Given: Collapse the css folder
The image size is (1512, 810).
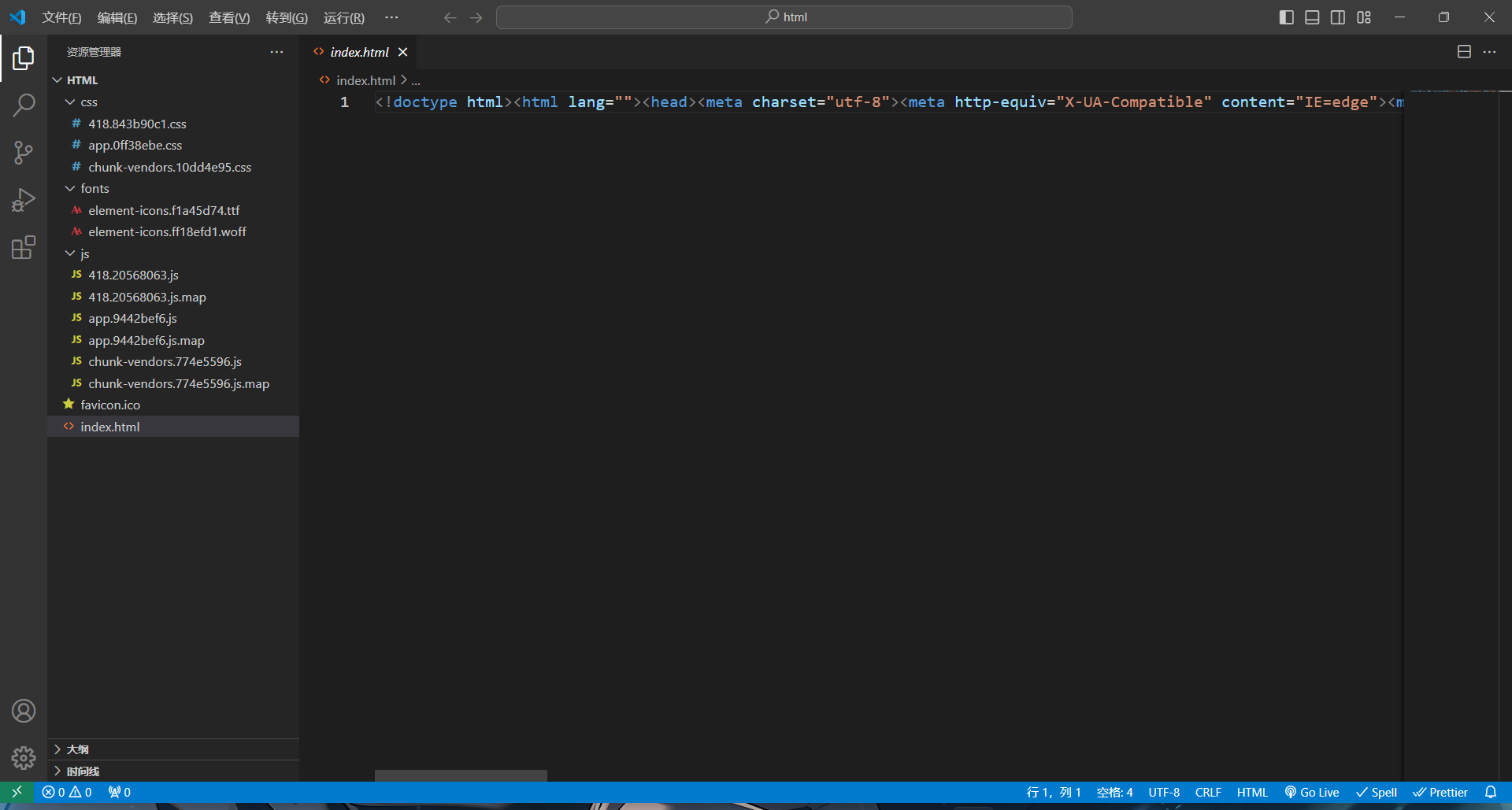Looking at the screenshot, I should tap(88, 102).
